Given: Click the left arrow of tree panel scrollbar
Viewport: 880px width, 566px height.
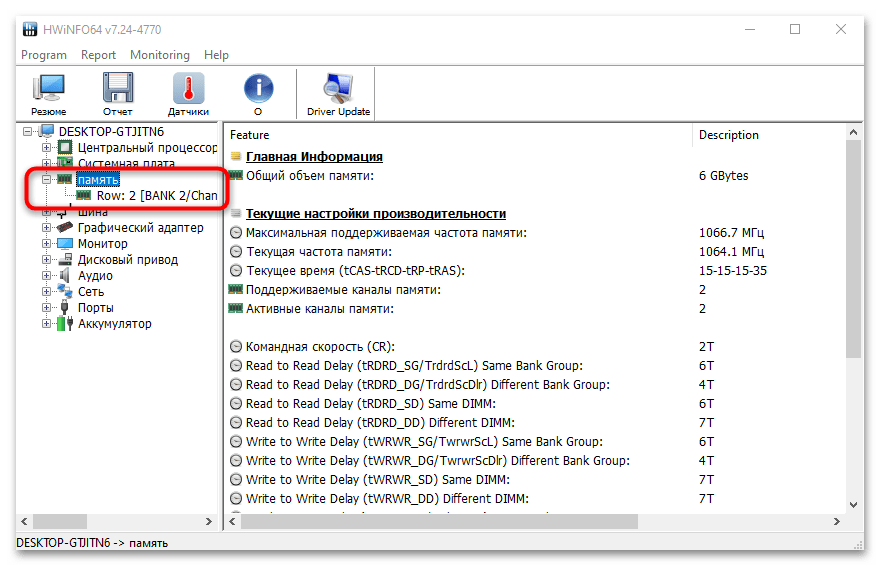Looking at the screenshot, I should [24, 522].
